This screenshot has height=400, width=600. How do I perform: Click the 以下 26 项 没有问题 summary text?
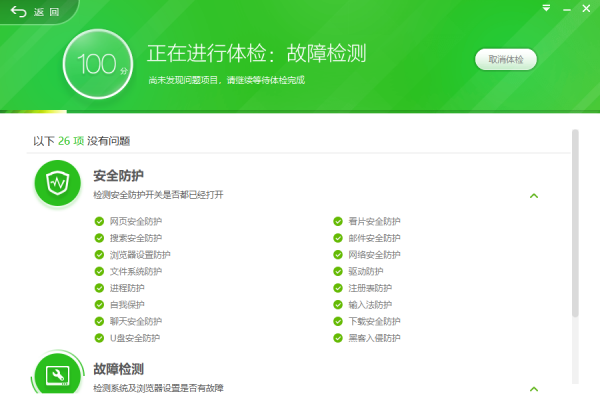[82, 141]
